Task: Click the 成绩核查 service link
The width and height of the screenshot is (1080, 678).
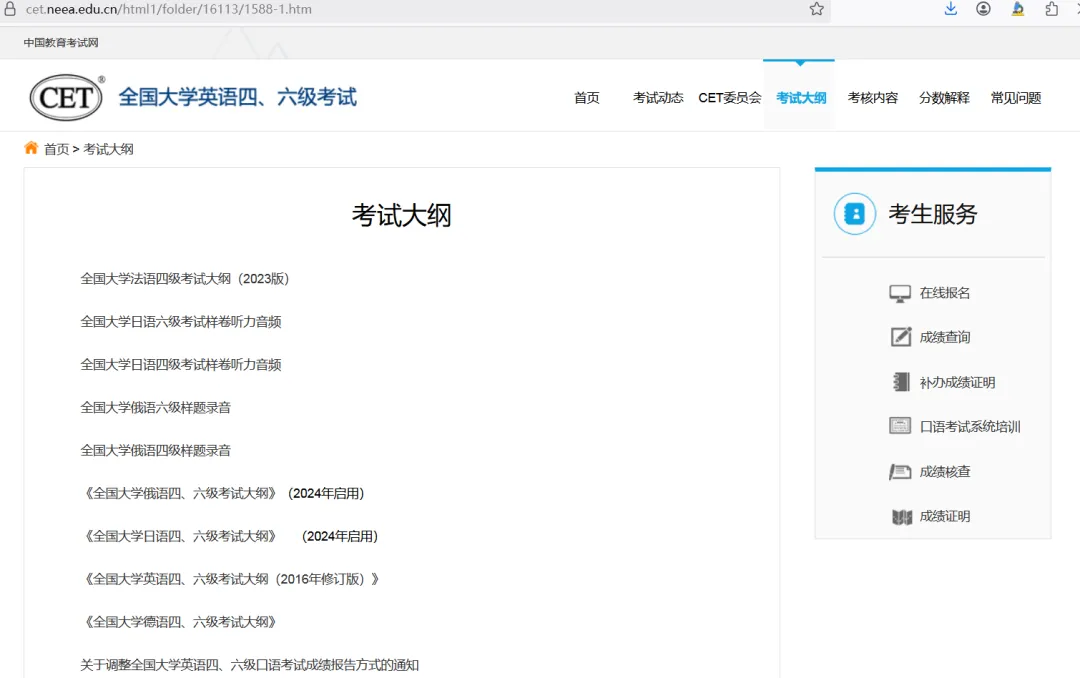Action: pyautogui.click(x=944, y=471)
